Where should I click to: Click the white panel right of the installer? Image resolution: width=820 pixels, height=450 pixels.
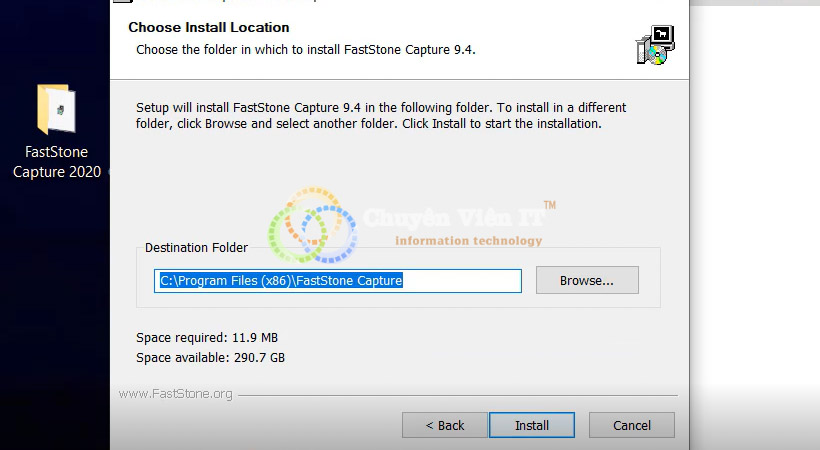pyautogui.click(x=755, y=200)
